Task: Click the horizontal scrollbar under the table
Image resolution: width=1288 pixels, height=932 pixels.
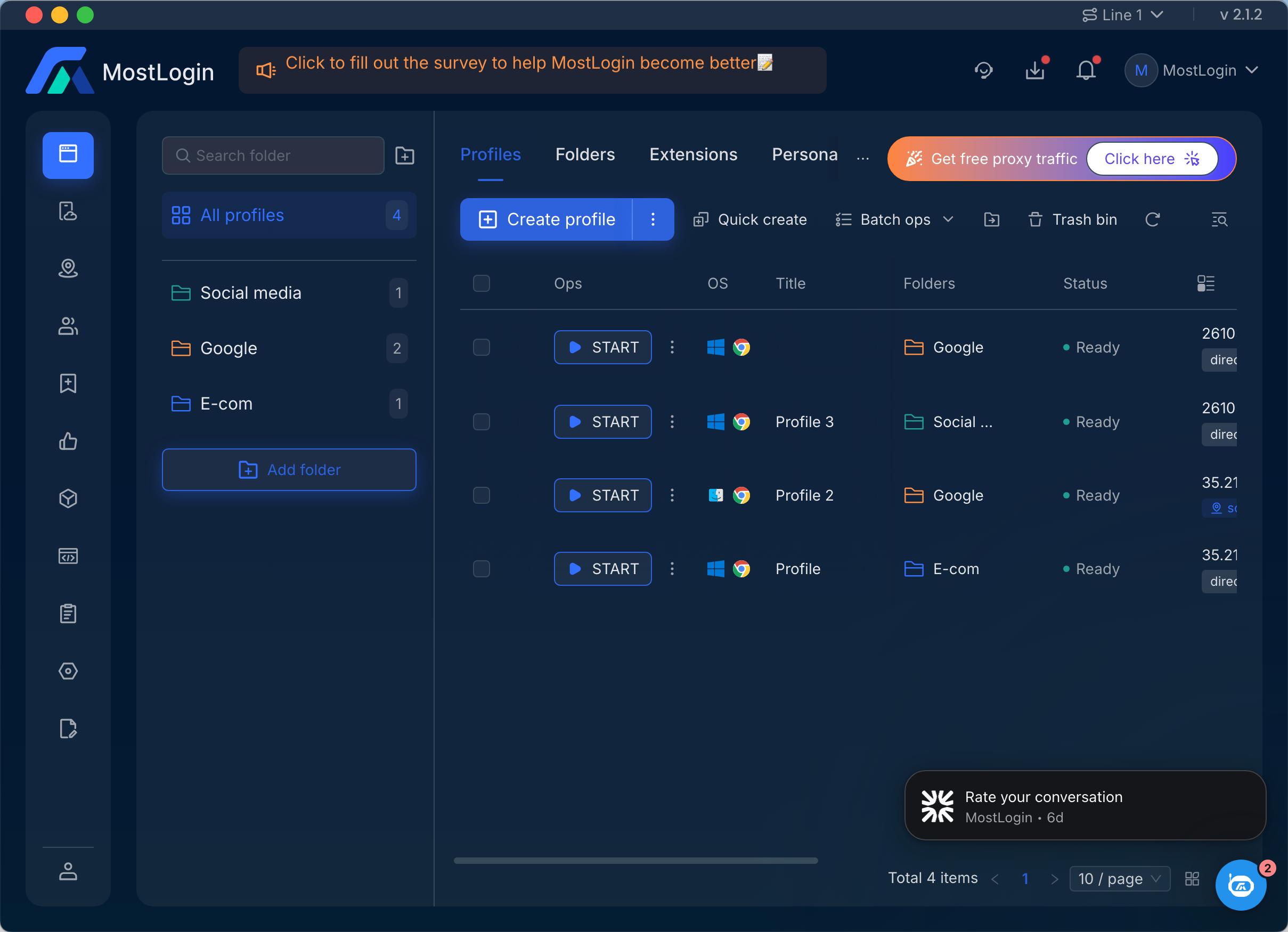Action: [x=635, y=861]
